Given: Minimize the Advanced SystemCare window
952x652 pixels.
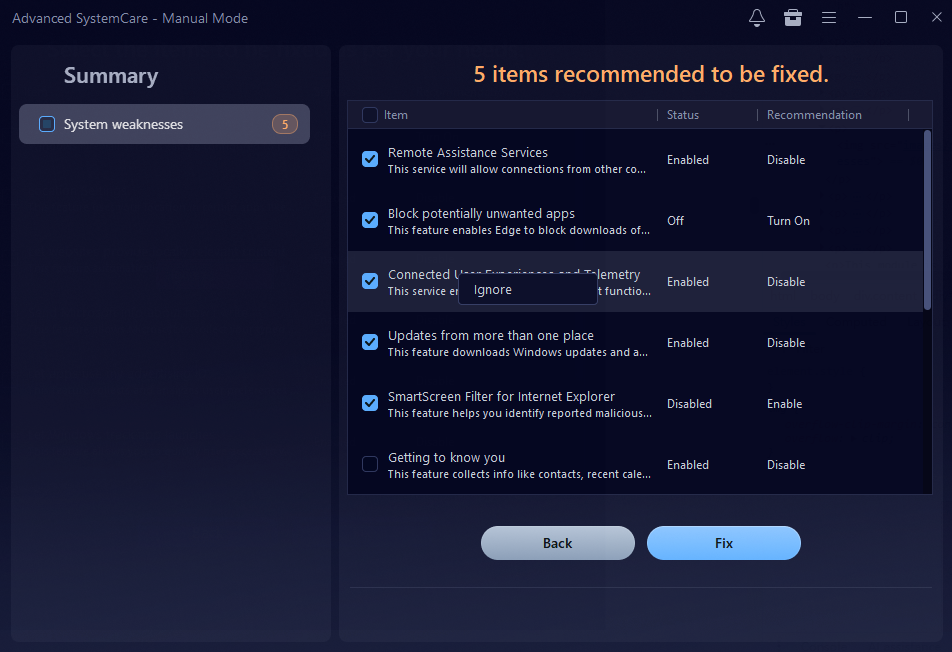Looking at the screenshot, I should [865, 18].
